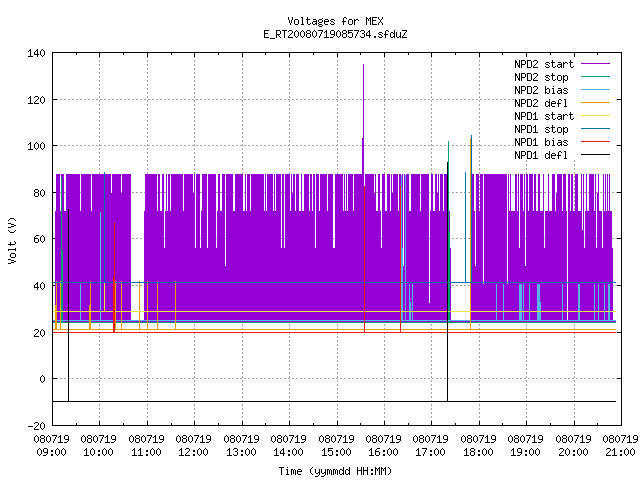Click the yellow NPD1 start legend line
This screenshot has width=640, height=480.
[596, 116]
